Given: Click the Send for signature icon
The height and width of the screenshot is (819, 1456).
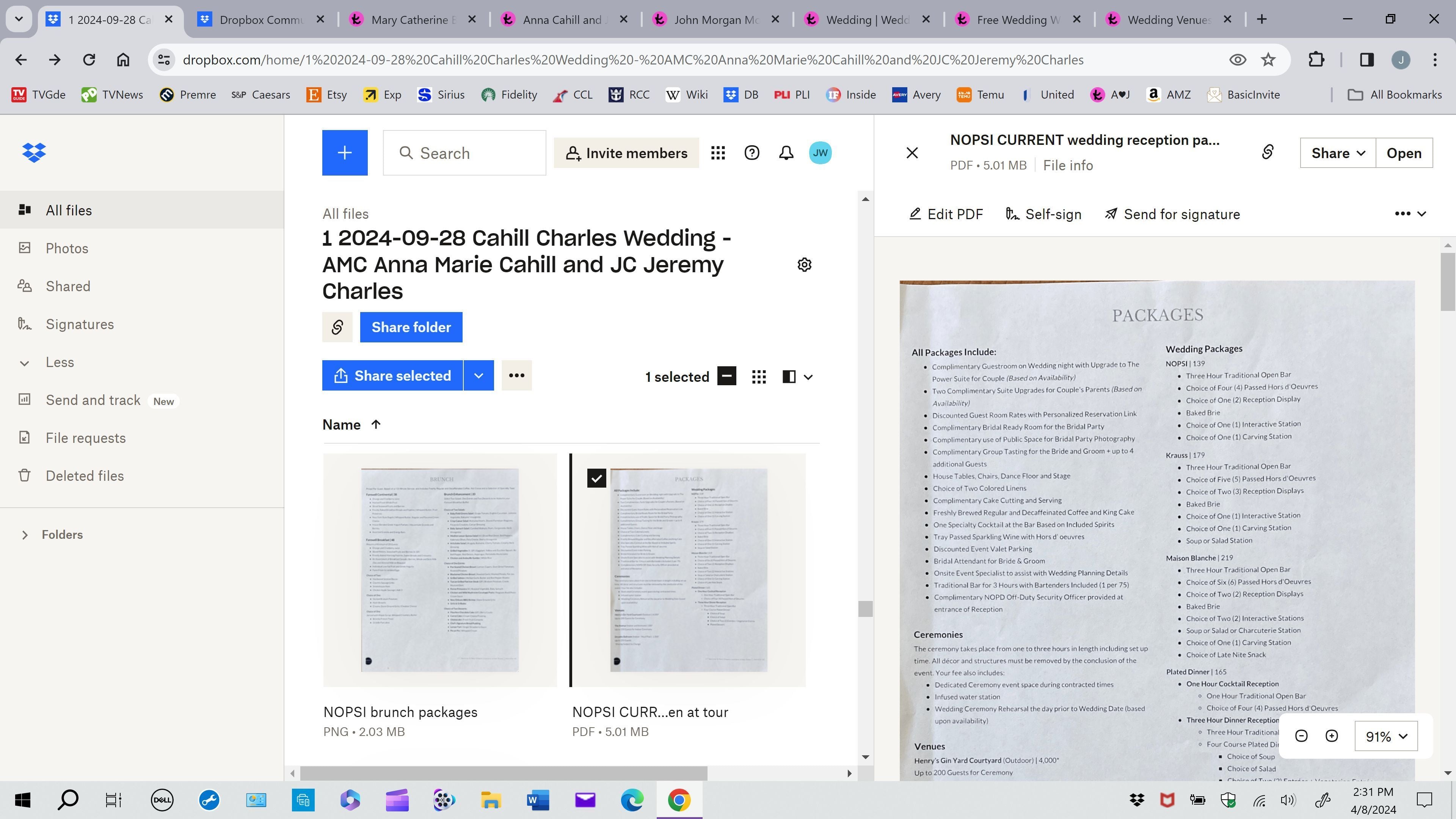Looking at the screenshot, I should [x=1111, y=214].
